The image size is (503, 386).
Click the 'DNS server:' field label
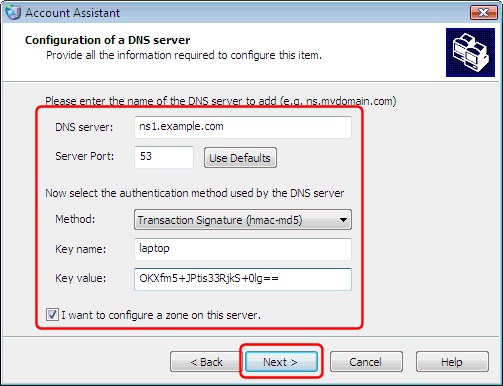[x=84, y=127]
